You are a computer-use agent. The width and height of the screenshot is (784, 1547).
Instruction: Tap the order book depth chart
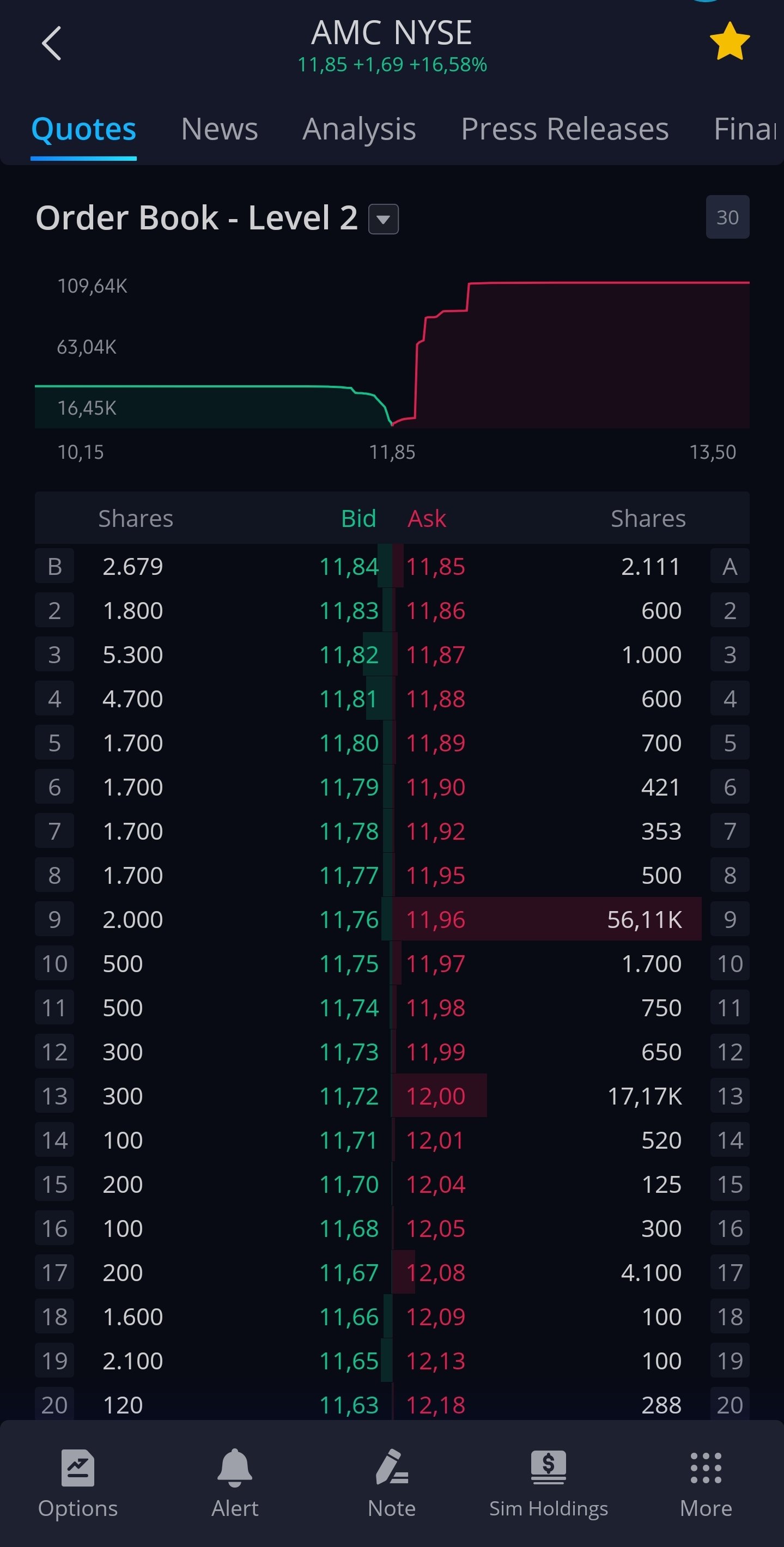point(392,353)
